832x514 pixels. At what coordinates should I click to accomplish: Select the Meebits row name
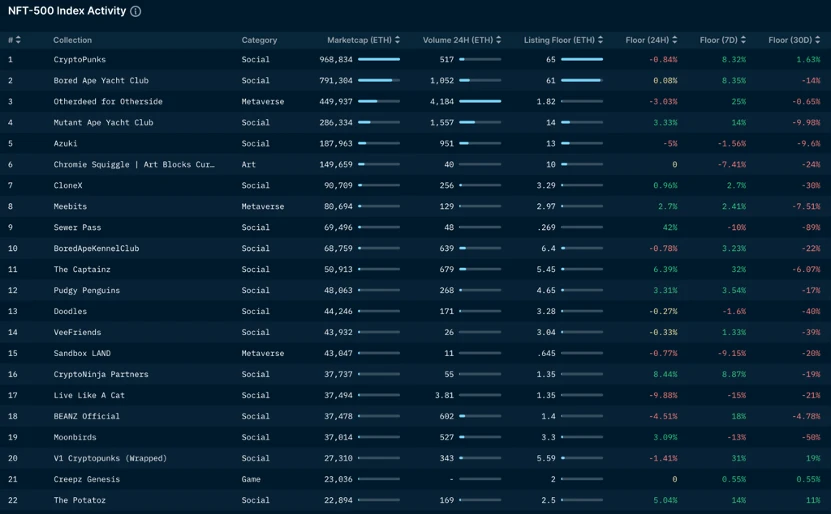pyautogui.click(x=70, y=206)
